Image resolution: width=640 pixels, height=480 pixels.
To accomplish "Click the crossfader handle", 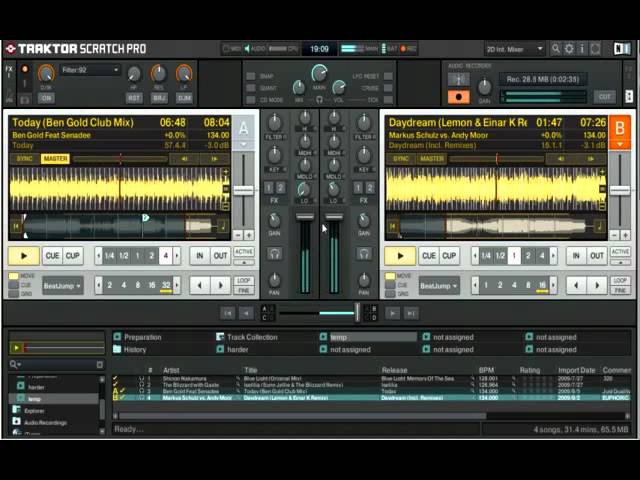I will pyautogui.click(x=357, y=312).
